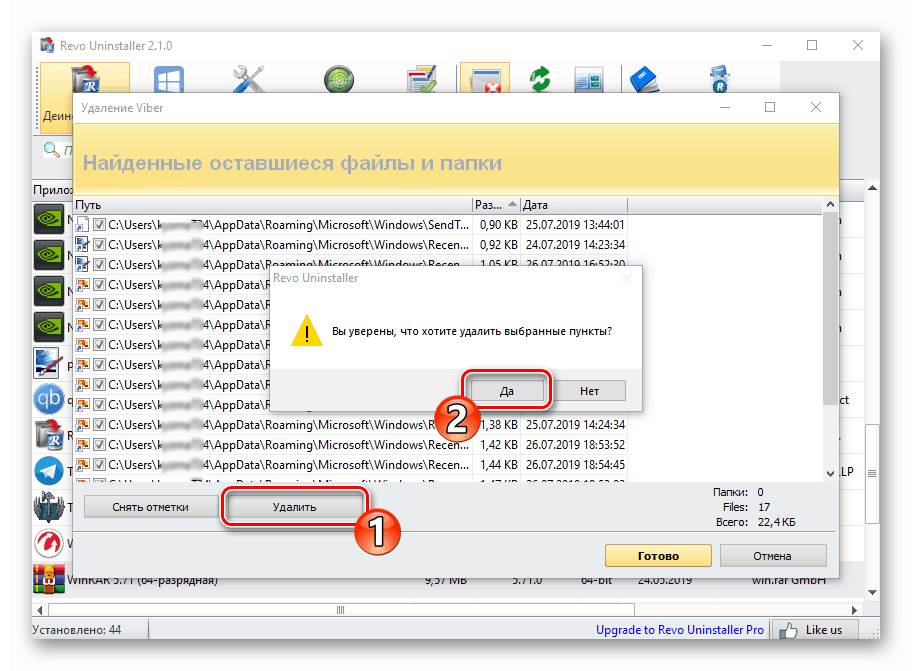The width and height of the screenshot is (912, 671).
Task: Open the options notepad-with-checkmark toolbar icon
Action: click(422, 79)
